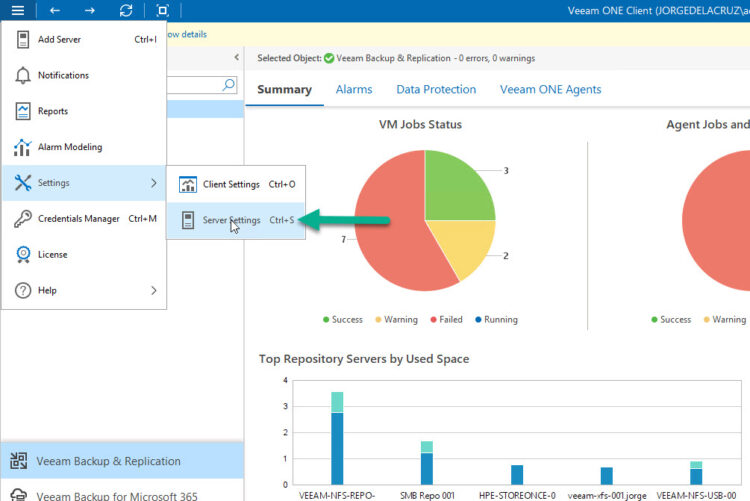The width and height of the screenshot is (750, 501).
Task: Go back using the left arrow
Action: pyautogui.click(x=54, y=10)
